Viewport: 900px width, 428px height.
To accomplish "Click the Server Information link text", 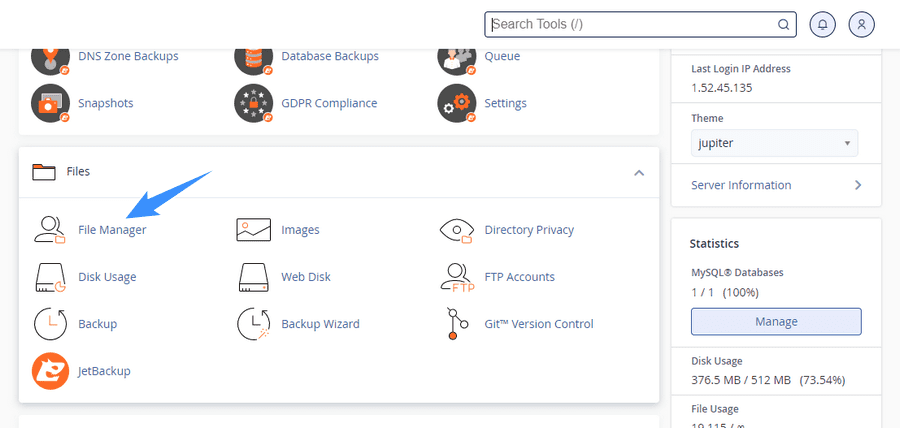I will [x=741, y=185].
